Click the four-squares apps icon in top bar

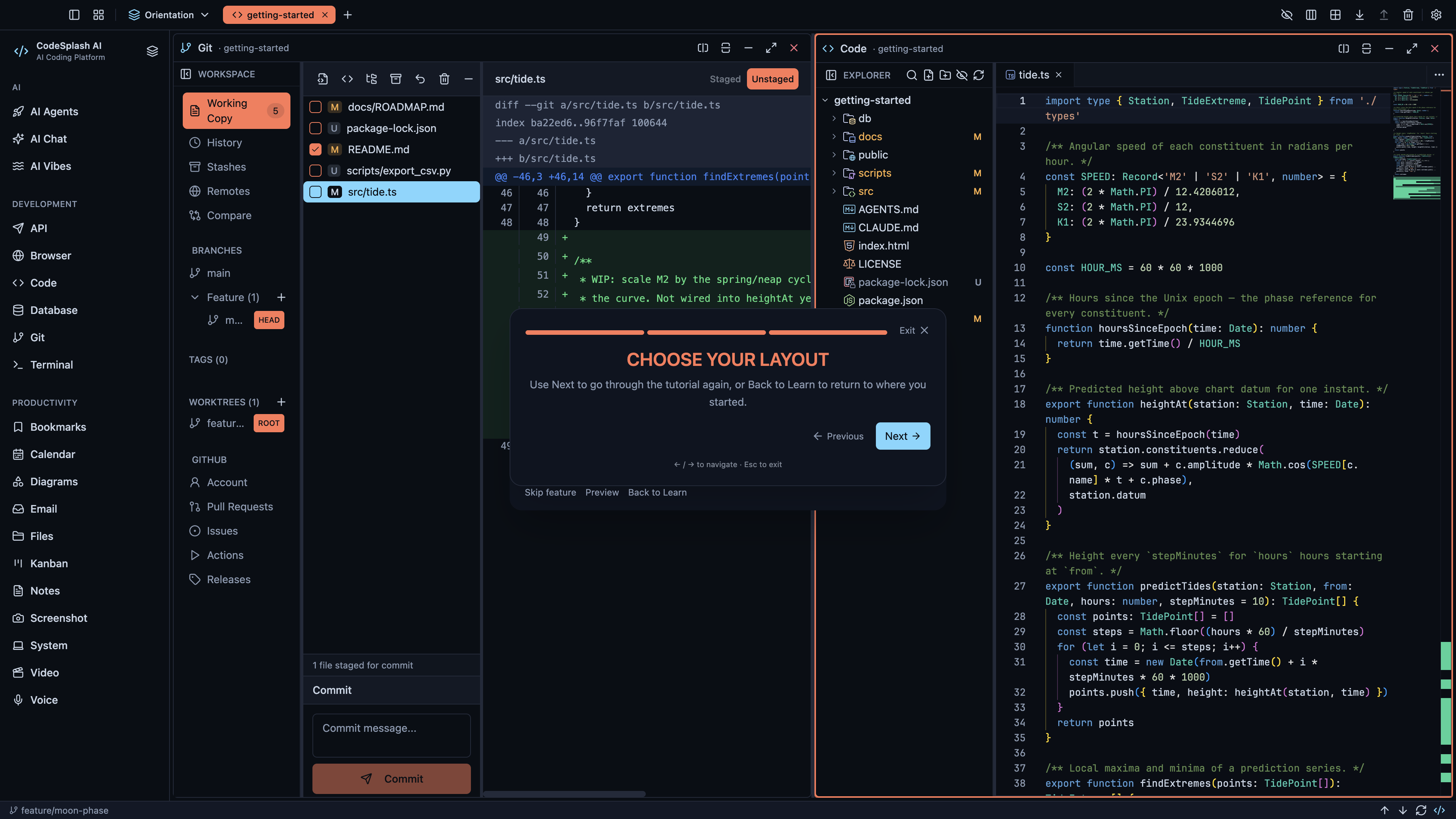pos(98,15)
